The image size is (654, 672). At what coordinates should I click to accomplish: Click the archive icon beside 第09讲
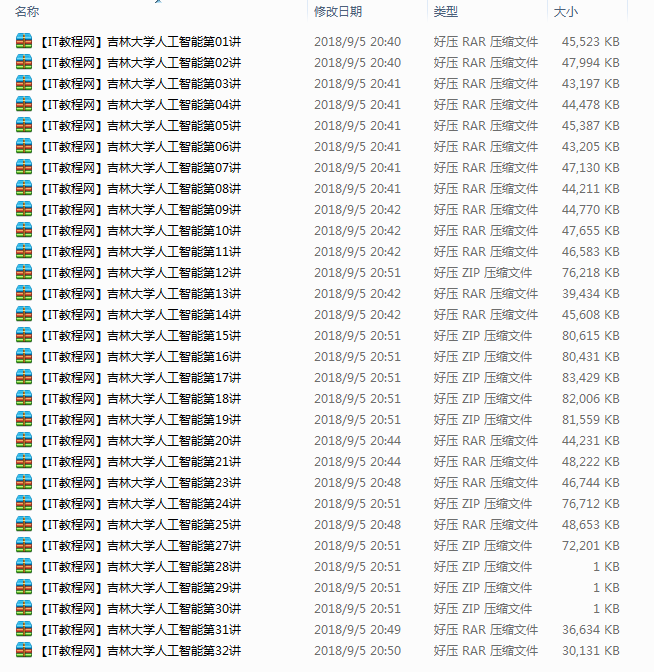point(24,210)
